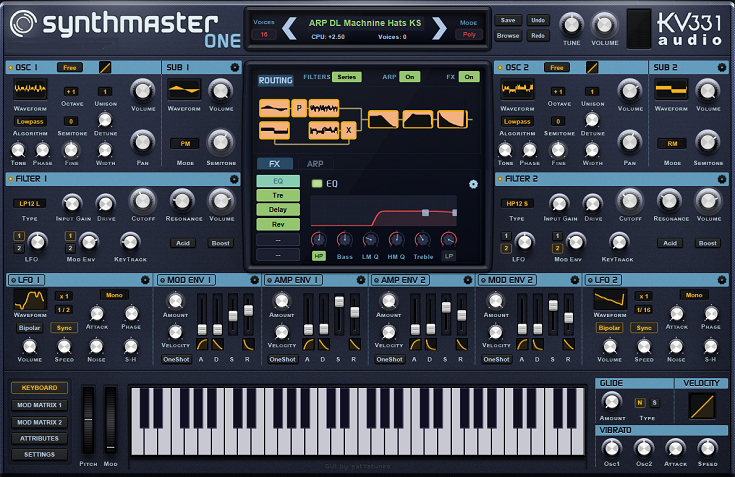Click the OSC 2 keytrack curve icon

592,67
